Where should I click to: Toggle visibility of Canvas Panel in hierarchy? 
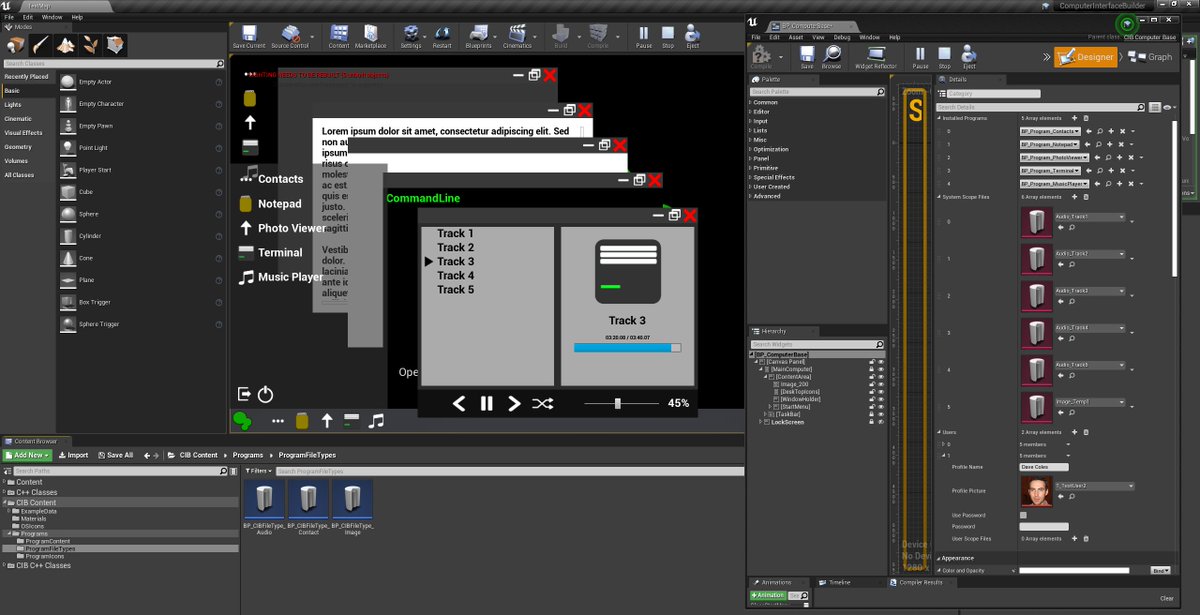(881, 362)
